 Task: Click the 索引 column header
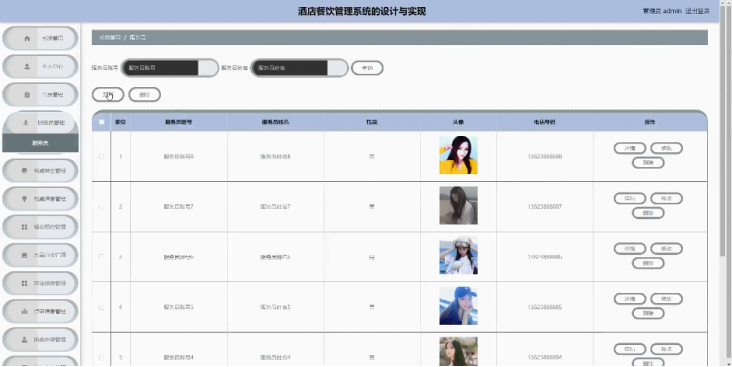(120, 122)
